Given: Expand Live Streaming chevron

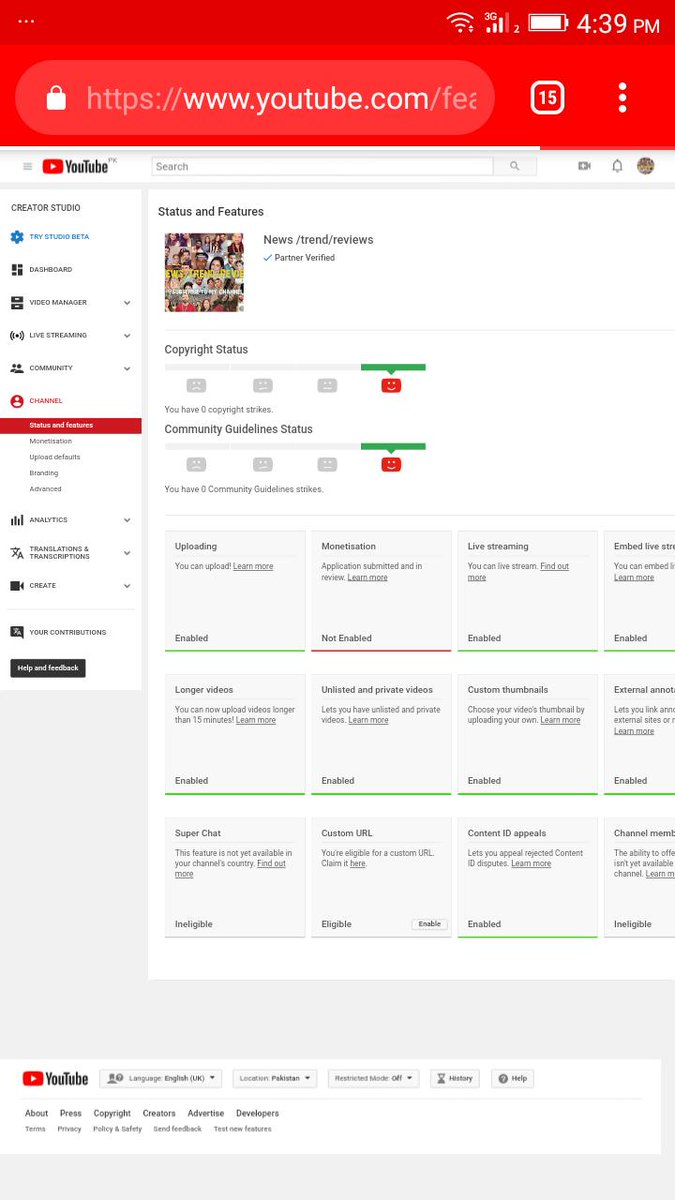Looking at the screenshot, I should pyautogui.click(x=127, y=336).
